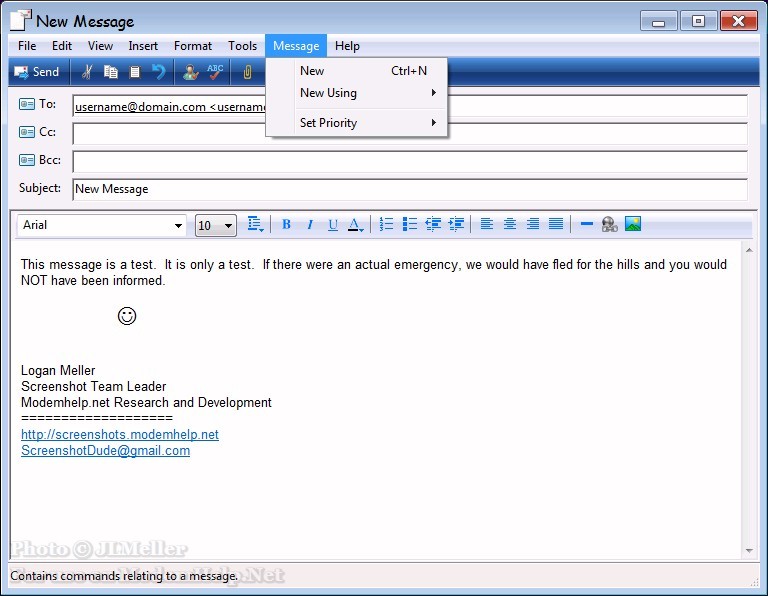This screenshot has width=768, height=596.
Task: Click scrollbar up arrow in message body
Action: 749,250
